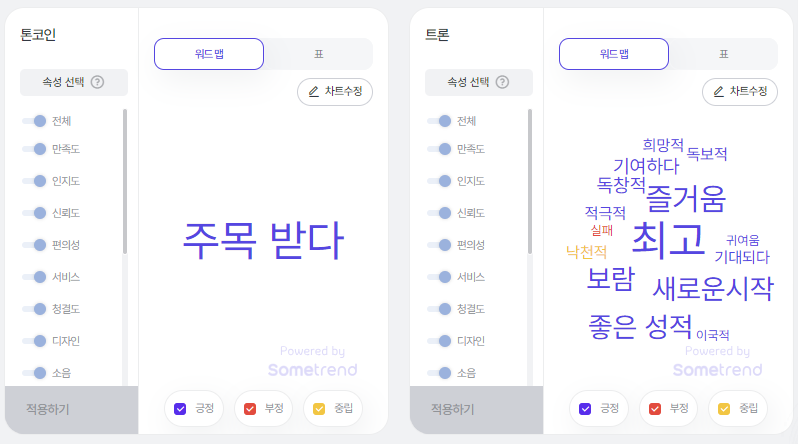Uncheck 긍정 checkbox under 트론 word map
This screenshot has width=798, height=444.
tap(585, 409)
